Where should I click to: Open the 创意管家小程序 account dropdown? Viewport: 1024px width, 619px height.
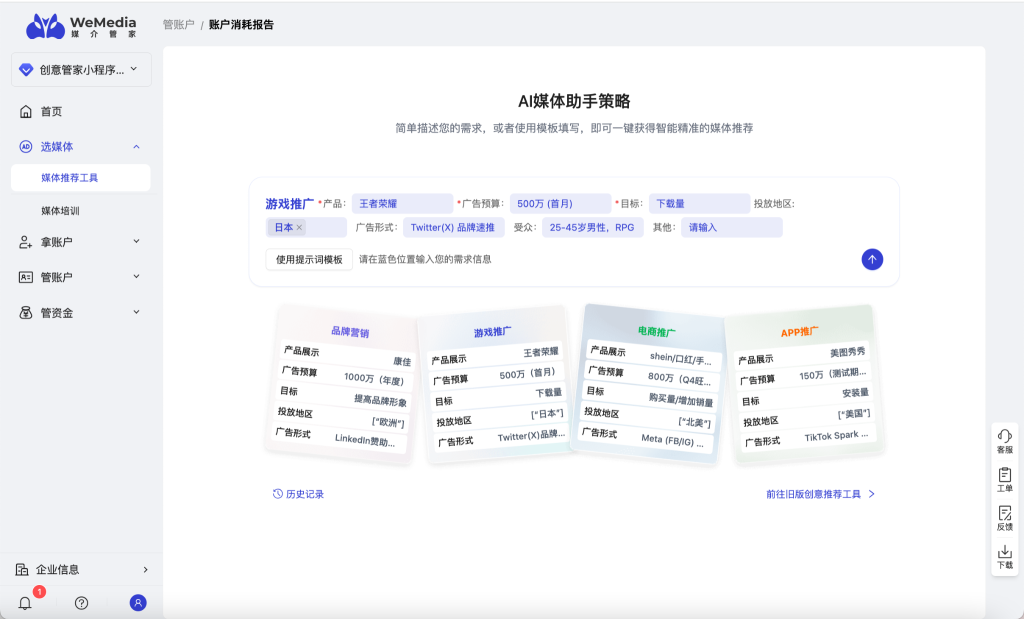coord(81,70)
